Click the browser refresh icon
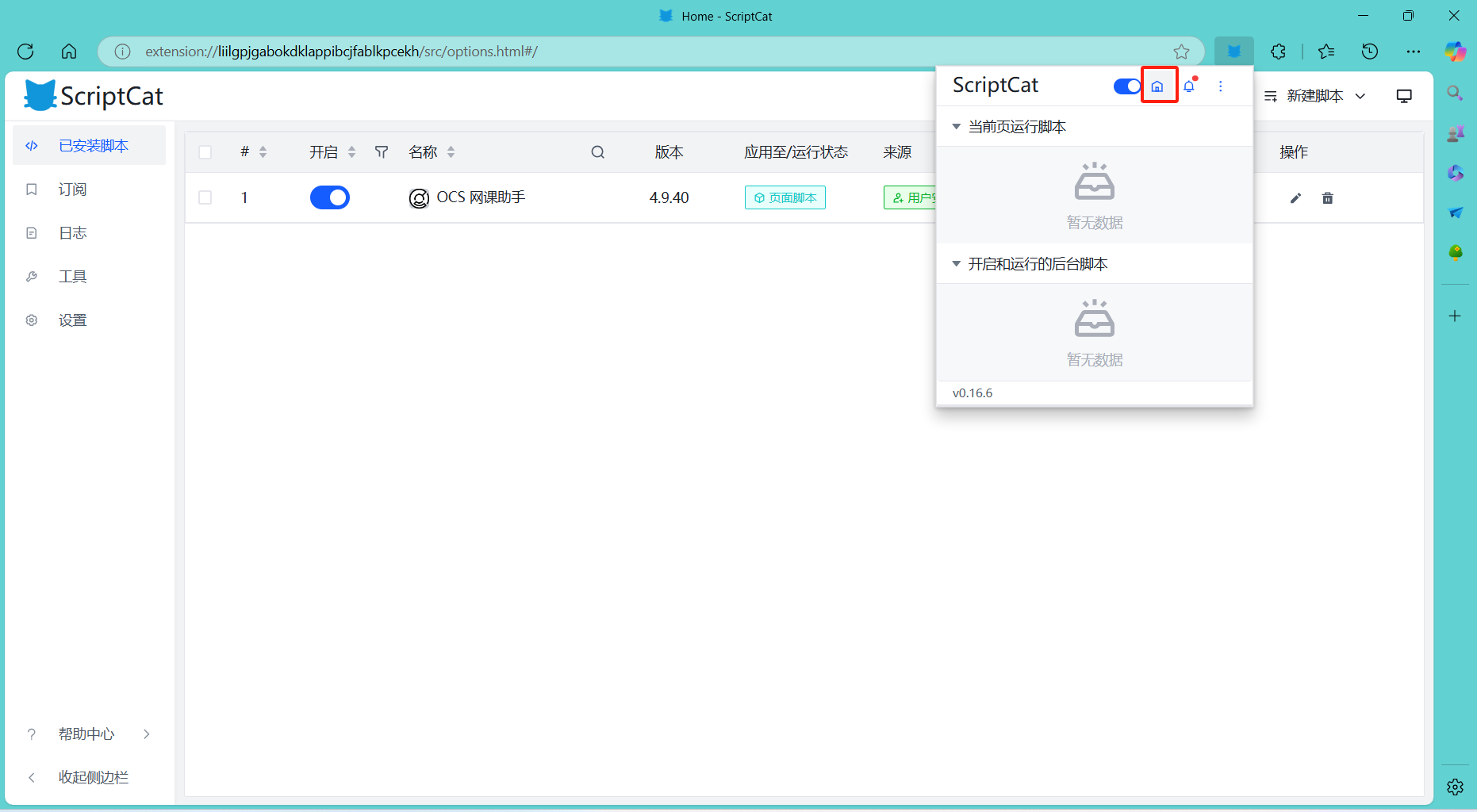1477x812 pixels. tap(25, 52)
